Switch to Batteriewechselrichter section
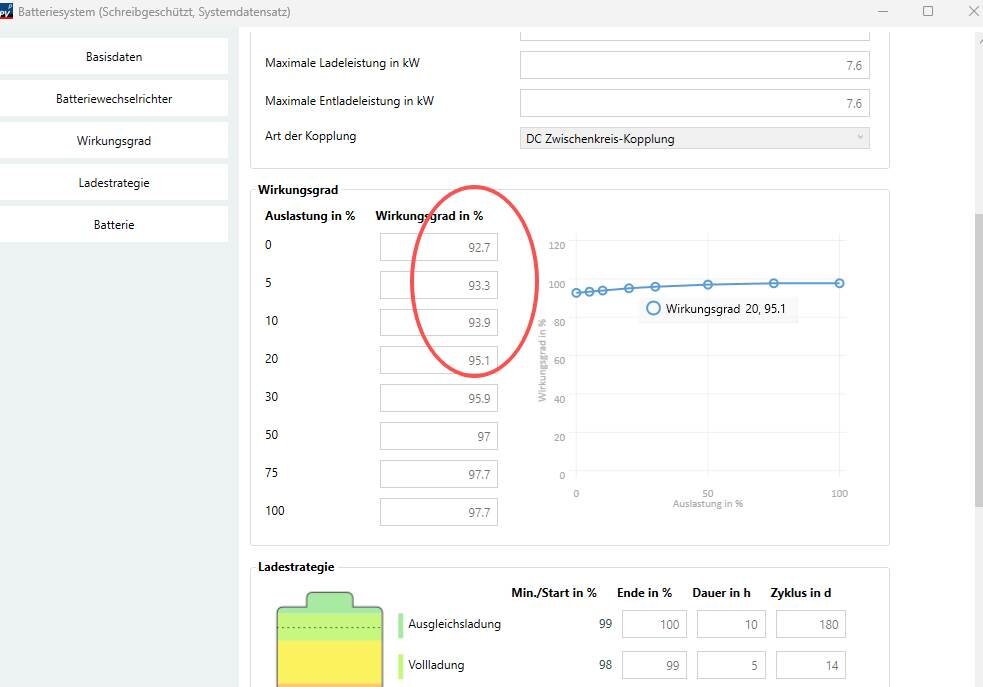 [x=114, y=99]
